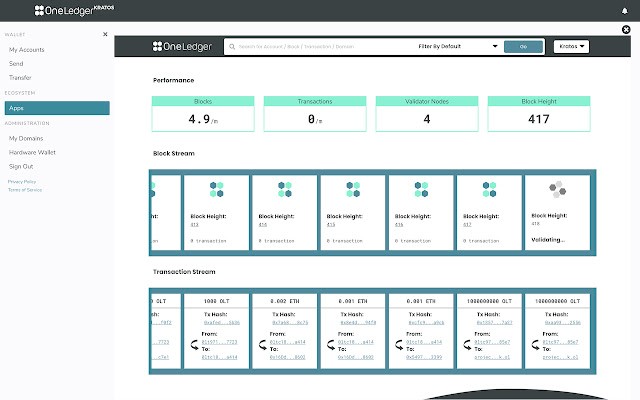Select the hexagon icon of block 417
The image size is (640, 400).
489,189
